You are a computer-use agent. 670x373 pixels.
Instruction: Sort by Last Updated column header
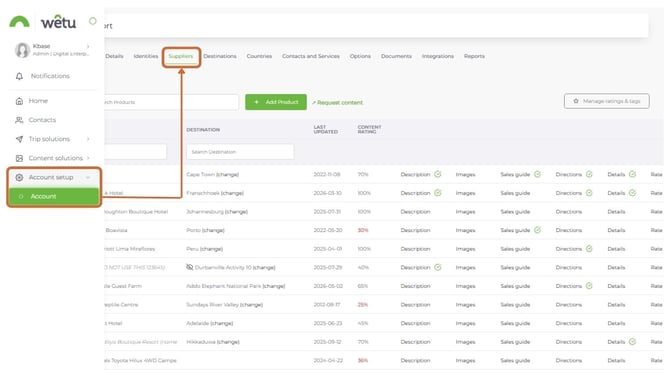coord(326,129)
